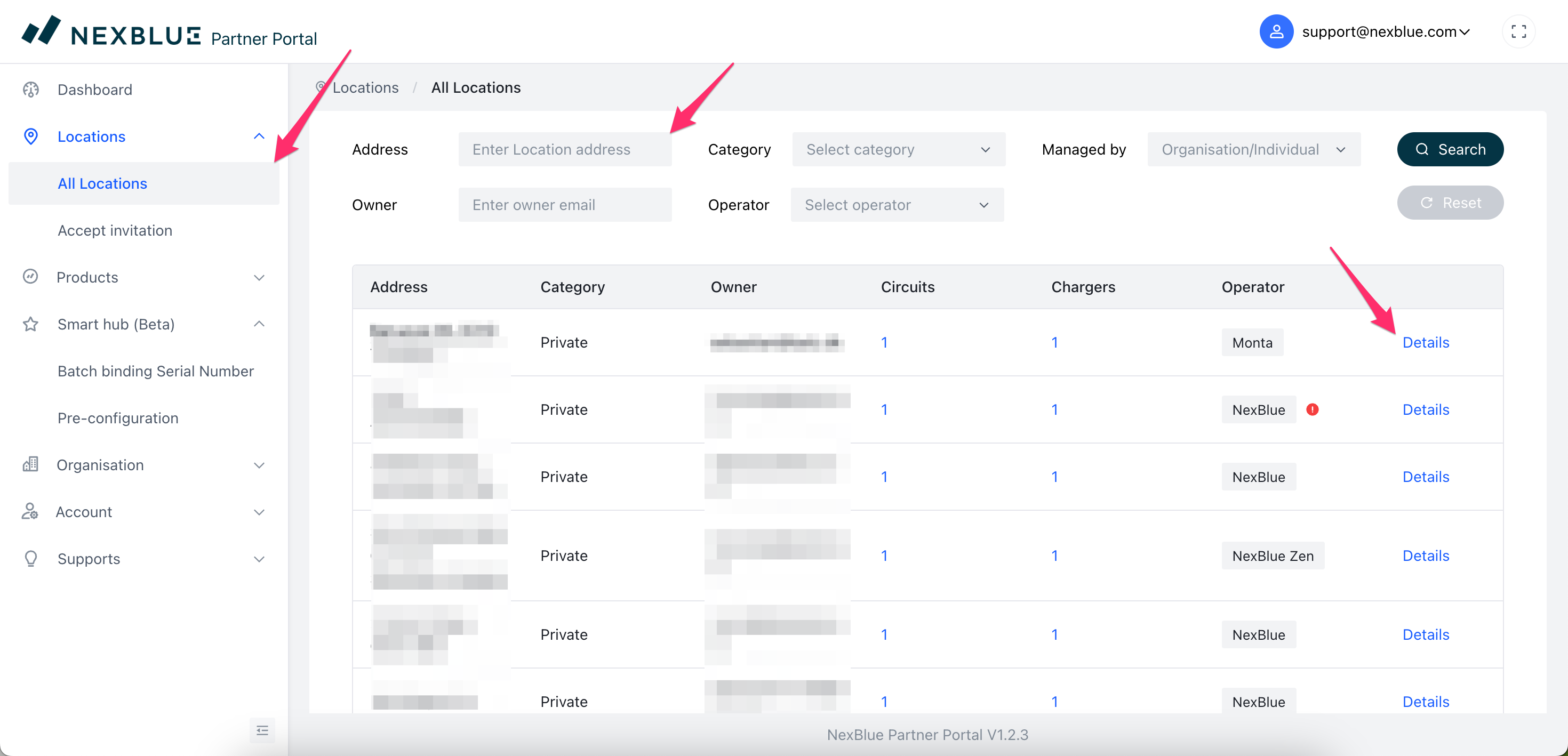Open the Select operator dropdown

coord(896,205)
